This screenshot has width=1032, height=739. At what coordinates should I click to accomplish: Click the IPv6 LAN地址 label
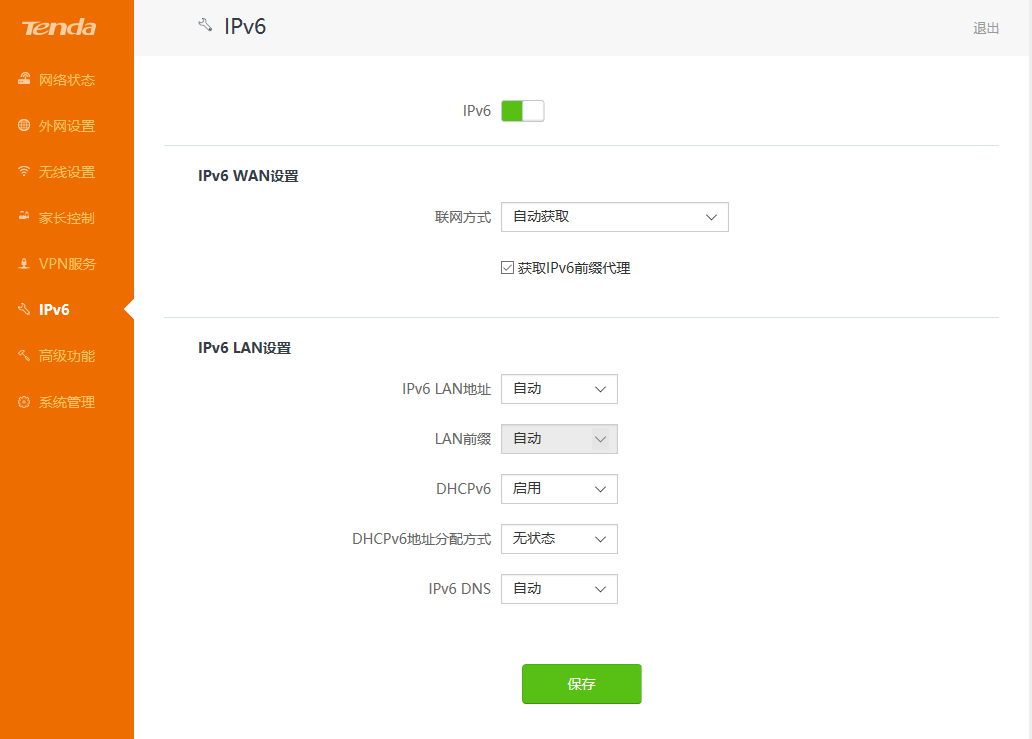[446, 389]
